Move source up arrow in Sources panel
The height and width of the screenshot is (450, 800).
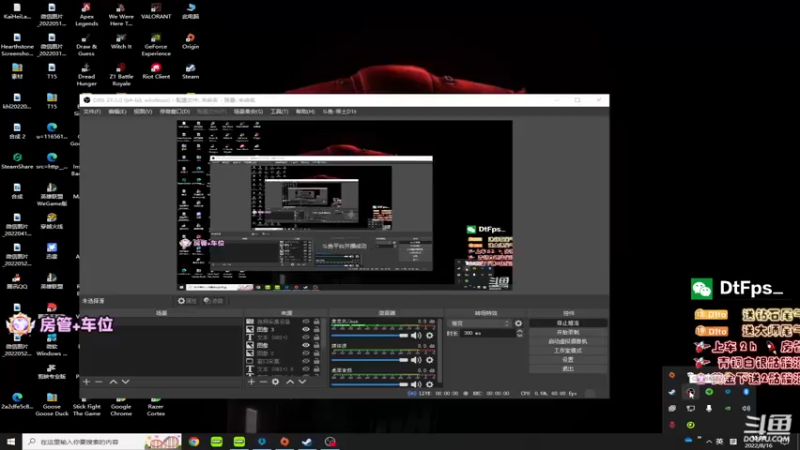(x=290, y=382)
